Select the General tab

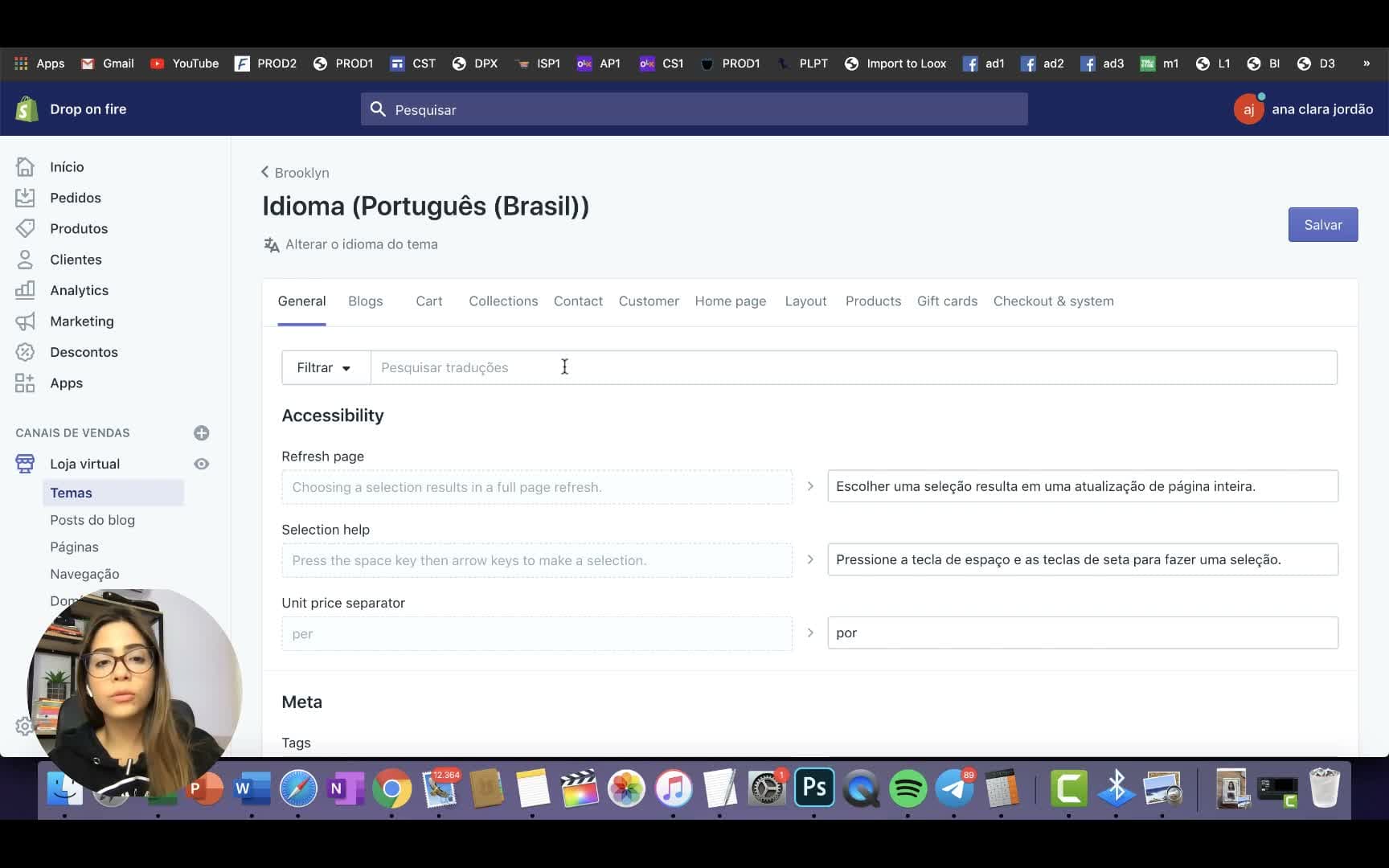301,301
